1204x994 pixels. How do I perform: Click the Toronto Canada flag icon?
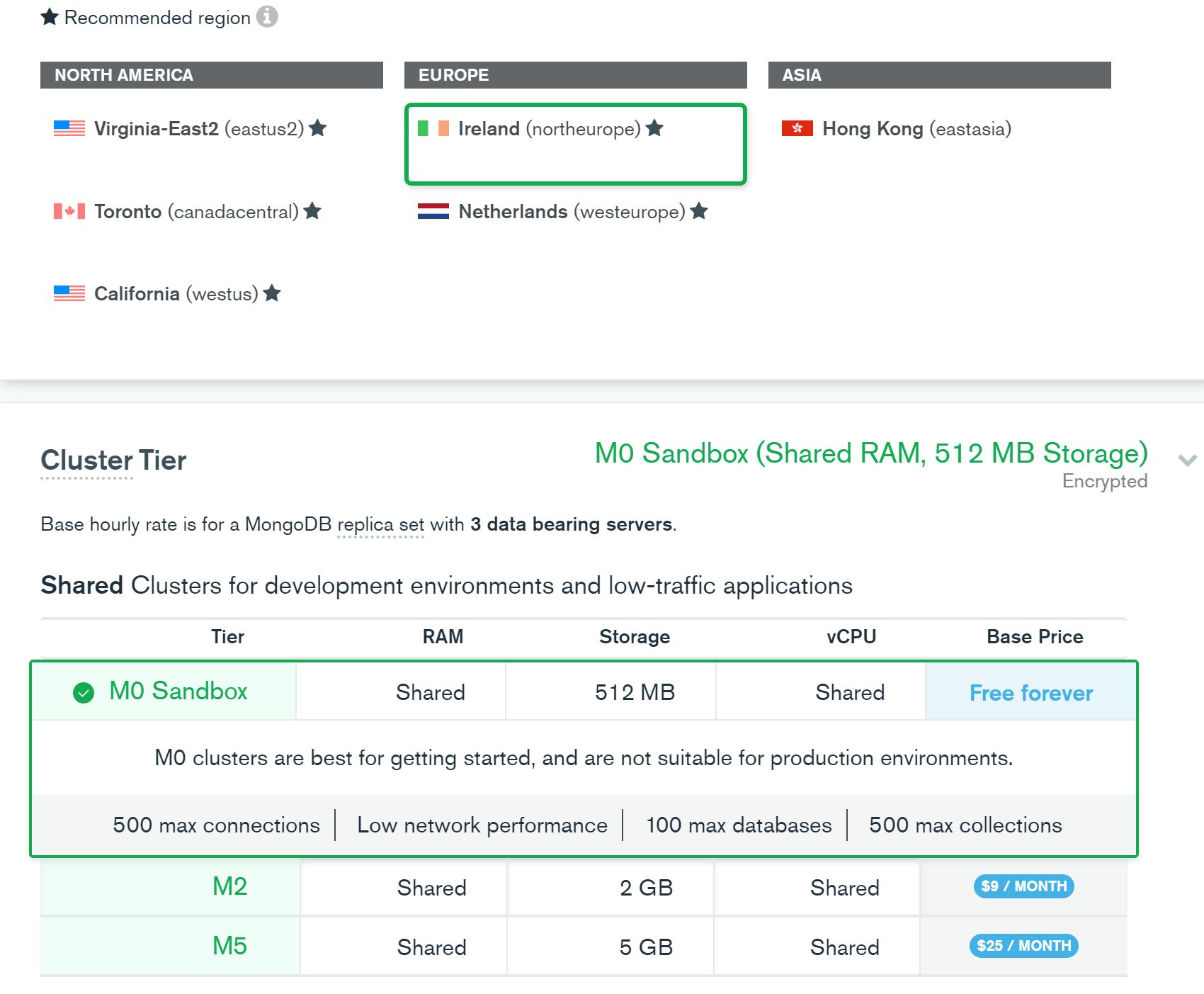pos(69,211)
